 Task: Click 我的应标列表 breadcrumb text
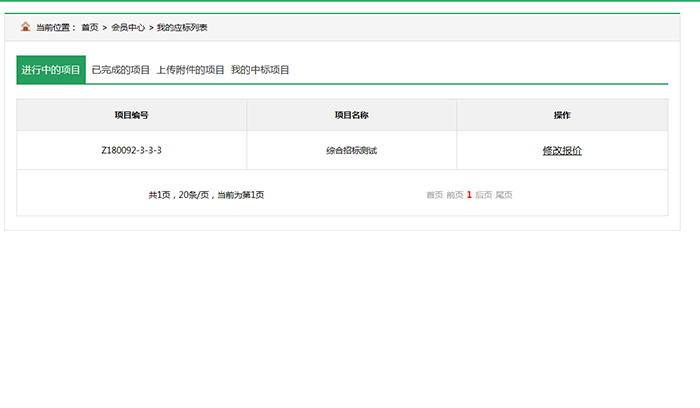(182, 28)
